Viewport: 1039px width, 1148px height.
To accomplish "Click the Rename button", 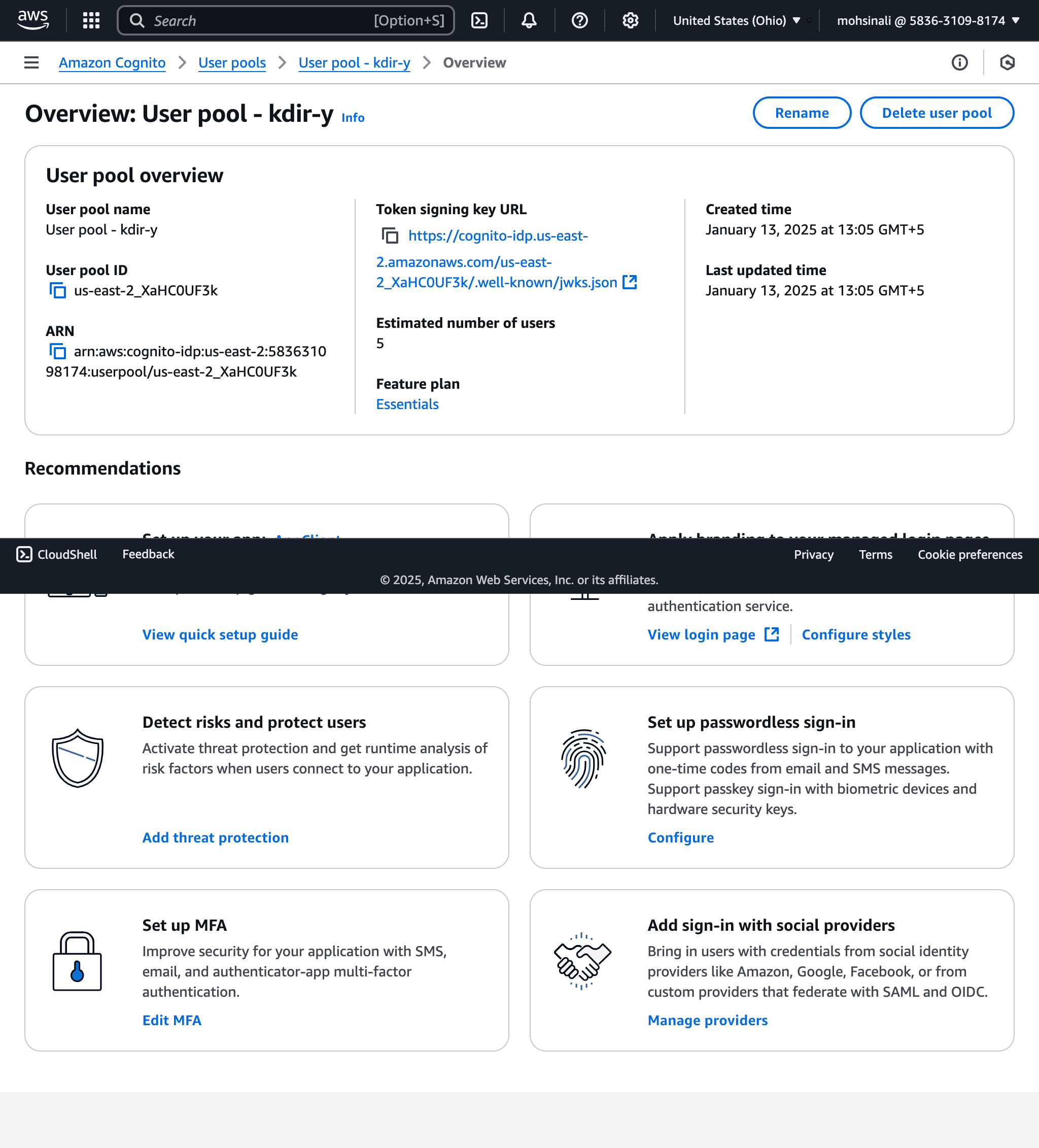I will pyautogui.click(x=801, y=113).
